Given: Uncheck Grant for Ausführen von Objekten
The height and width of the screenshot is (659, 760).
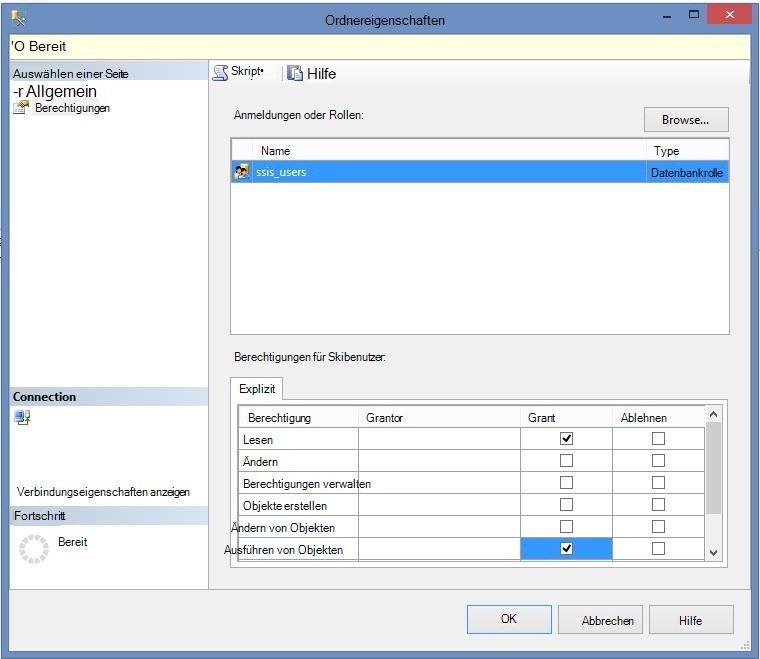Looking at the screenshot, I should 566,549.
